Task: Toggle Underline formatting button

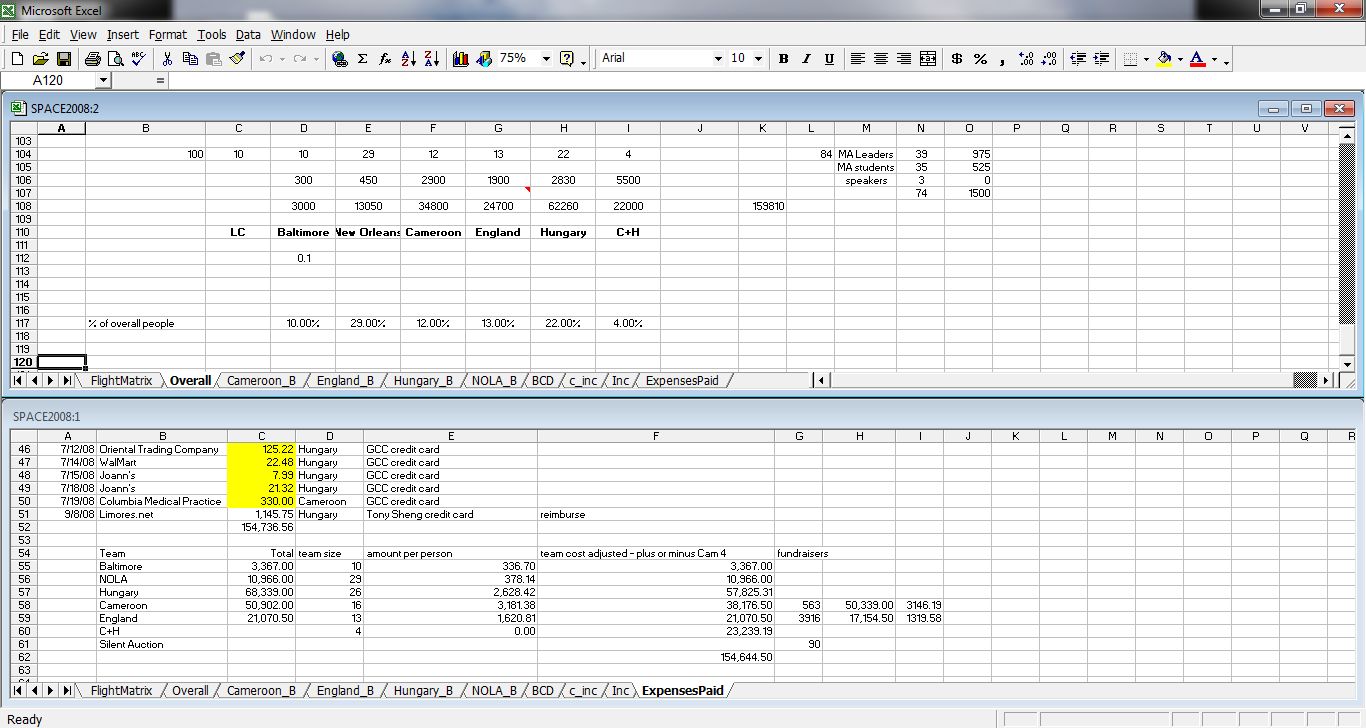Action: [829, 59]
